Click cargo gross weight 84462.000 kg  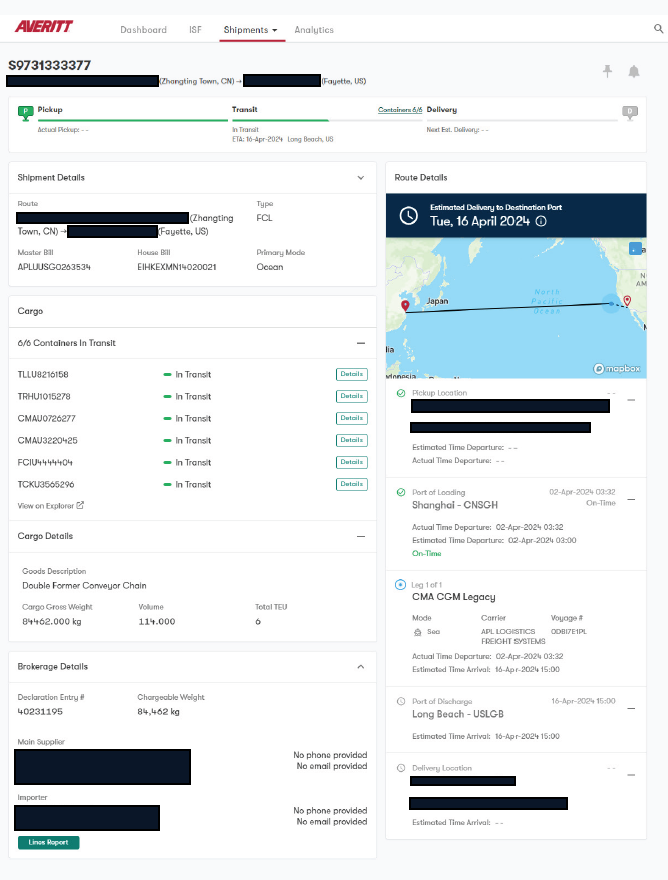(x=52, y=621)
